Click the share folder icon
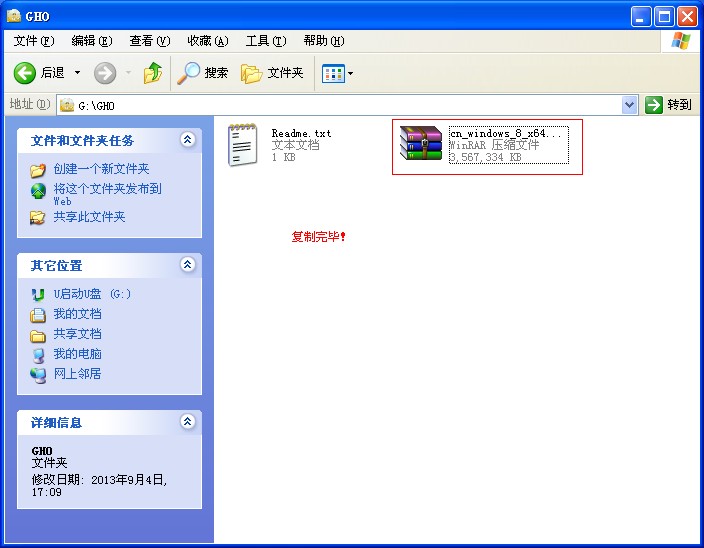Viewport: 704px width, 548px height. (x=37, y=218)
